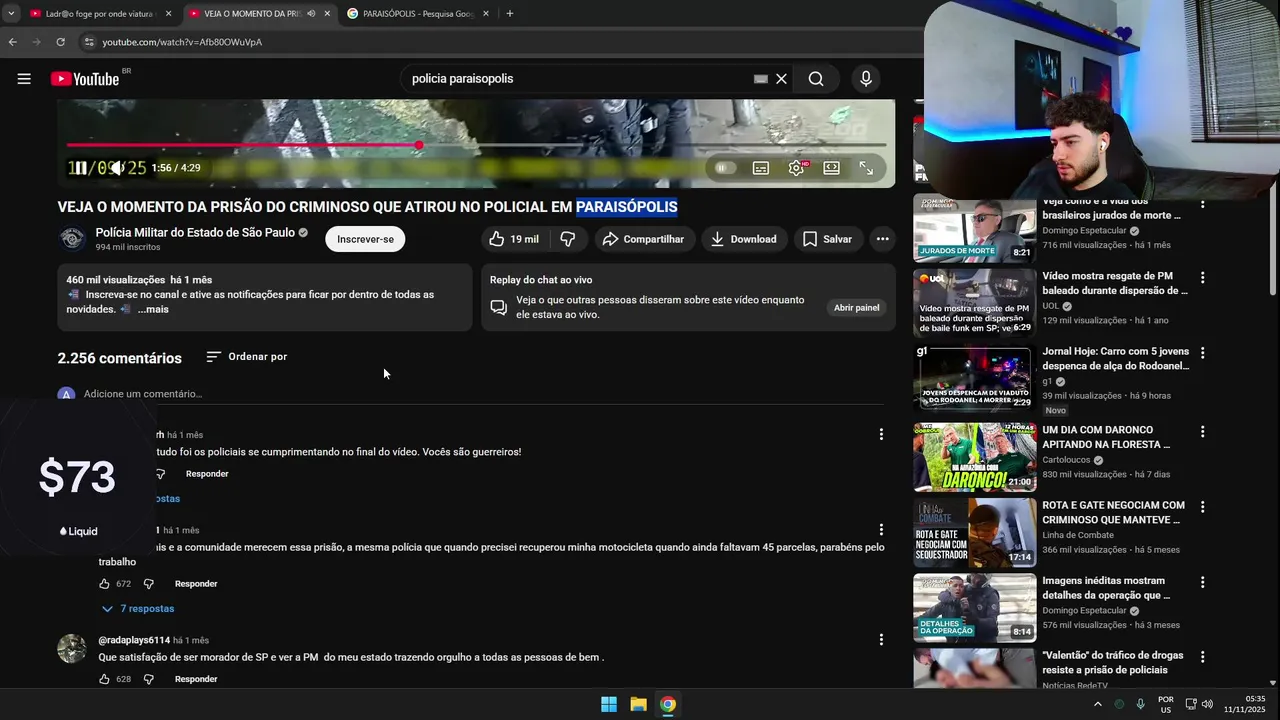1280x720 pixels.
Task: Reply to the comment with 672 likes
Action: tap(196, 584)
